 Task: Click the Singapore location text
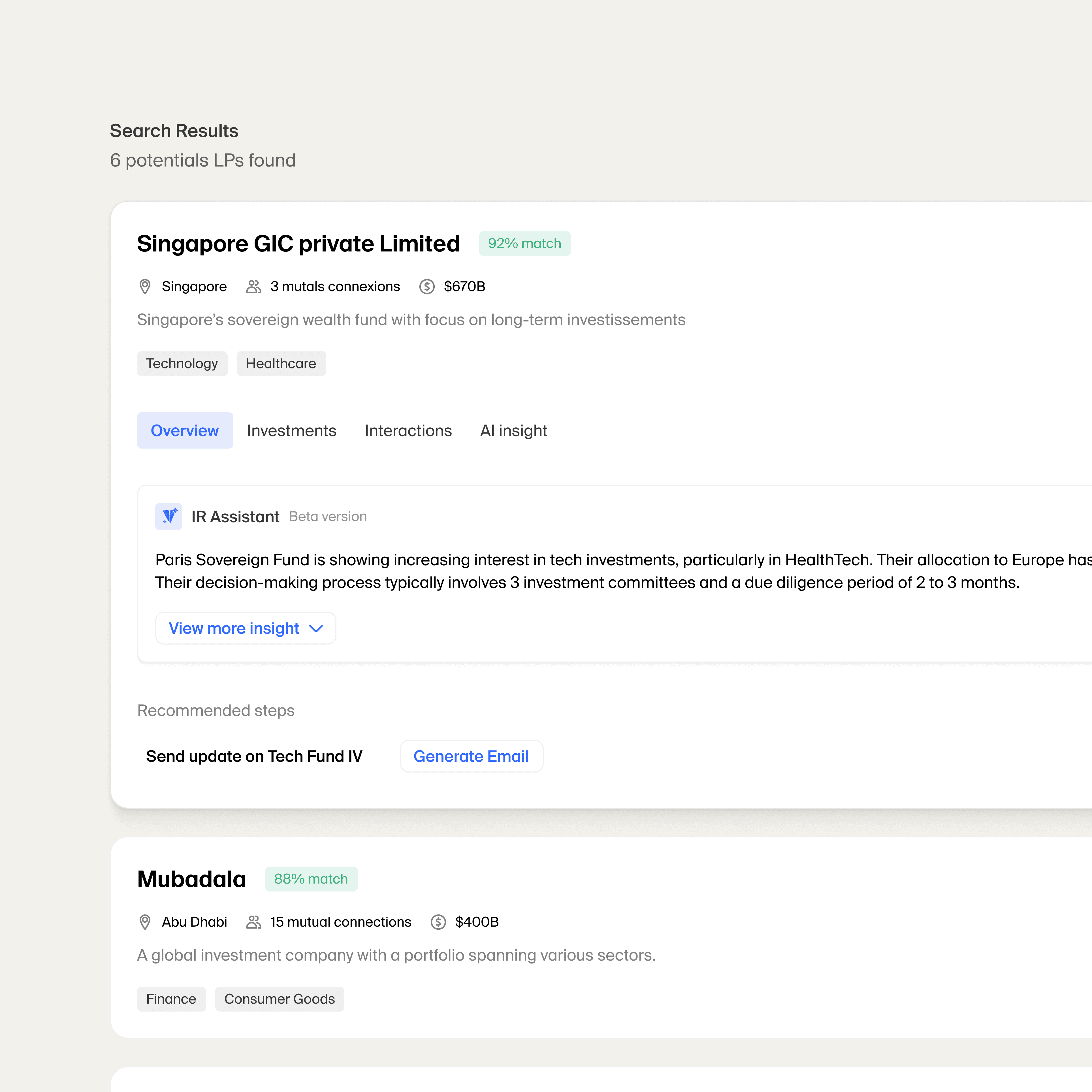tap(195, 287)
